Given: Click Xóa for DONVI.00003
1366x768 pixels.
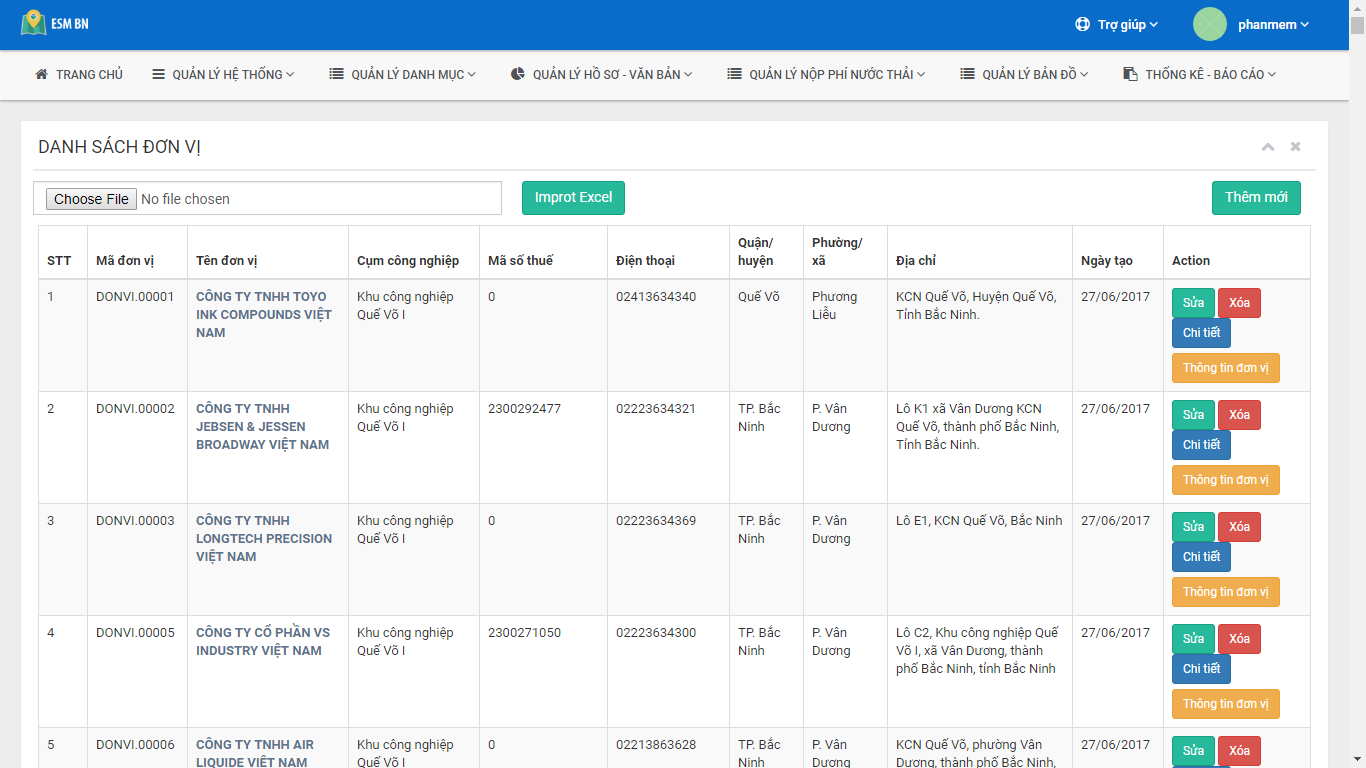Looking at the screenshot, I should point(1239,527).
